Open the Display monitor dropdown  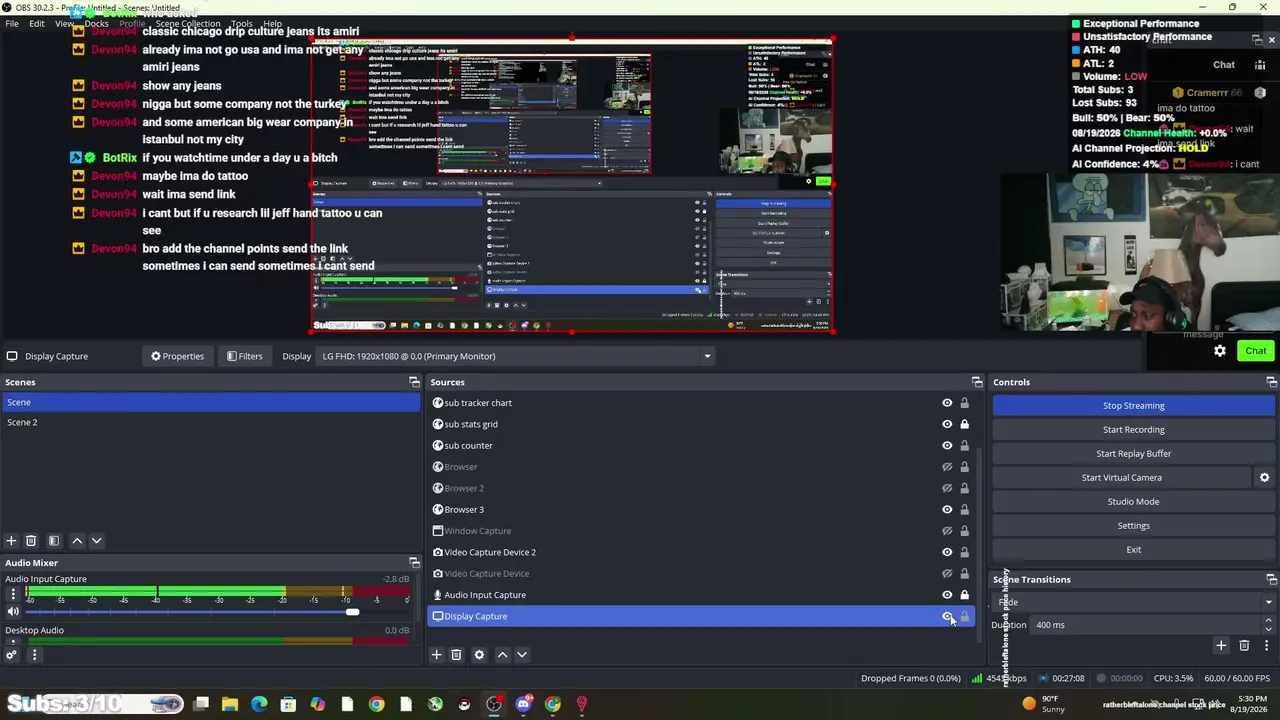tap(516, 356)
